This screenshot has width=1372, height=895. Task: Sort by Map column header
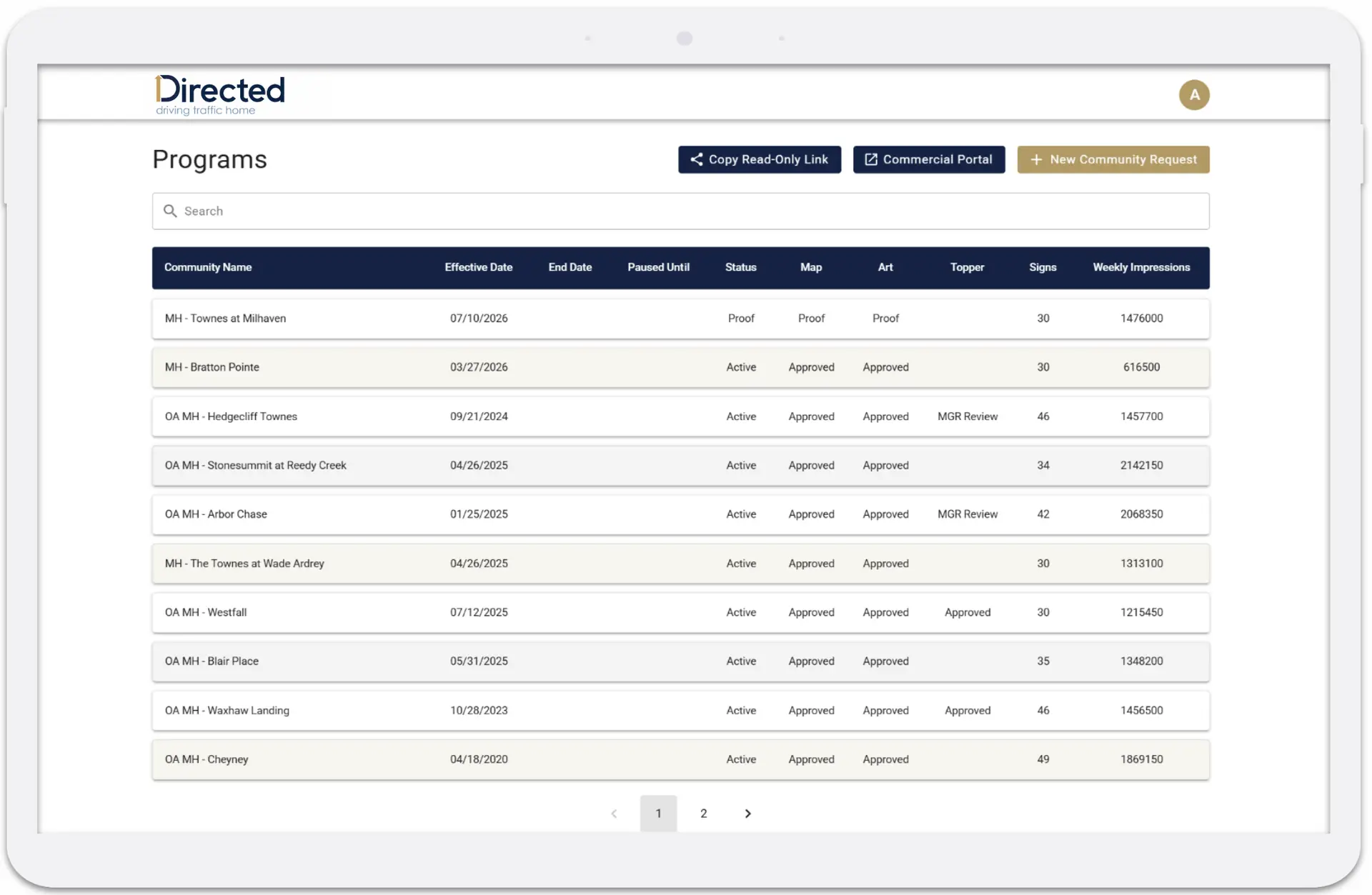[811, 267]
